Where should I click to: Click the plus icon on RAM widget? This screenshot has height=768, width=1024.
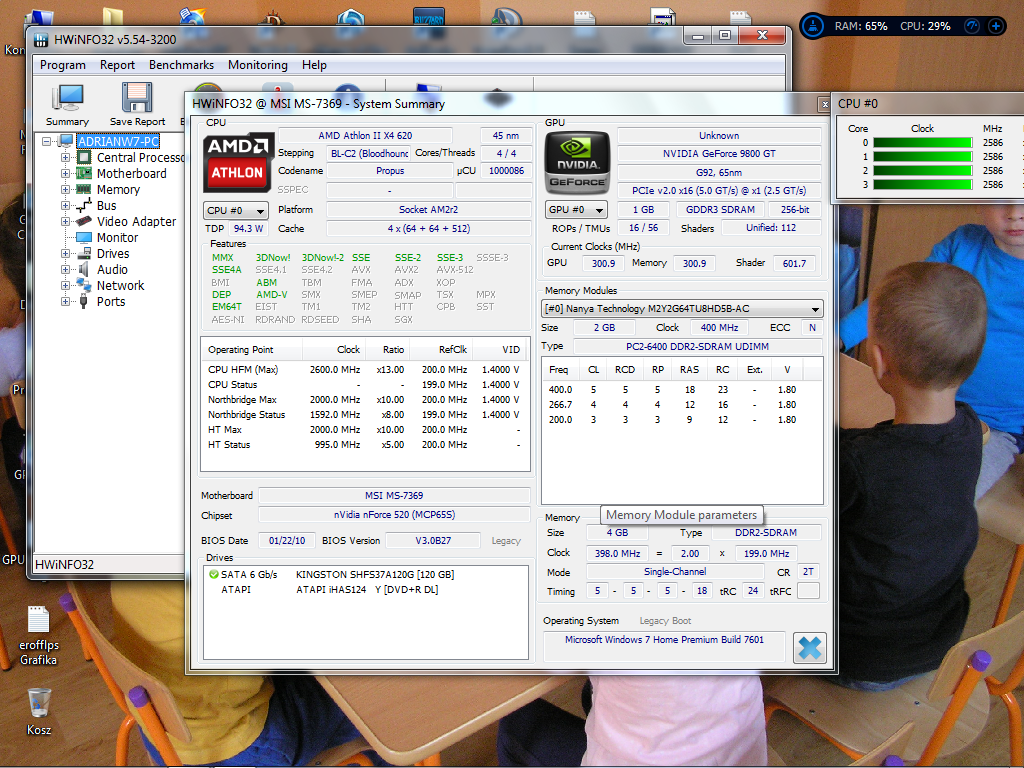(x=995, y=26)
